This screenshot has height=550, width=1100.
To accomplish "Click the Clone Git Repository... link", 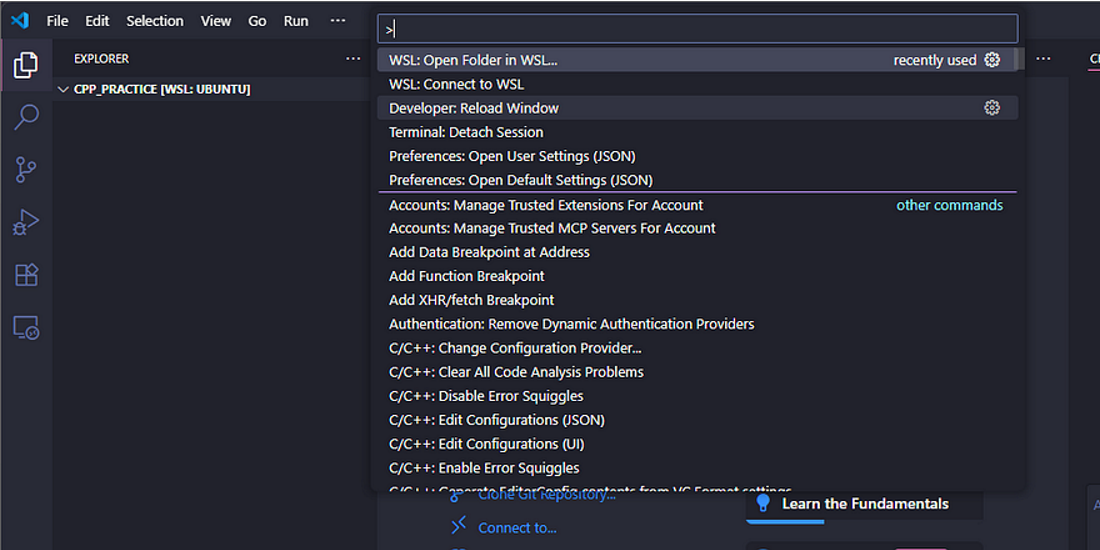I will click(546, 495).
